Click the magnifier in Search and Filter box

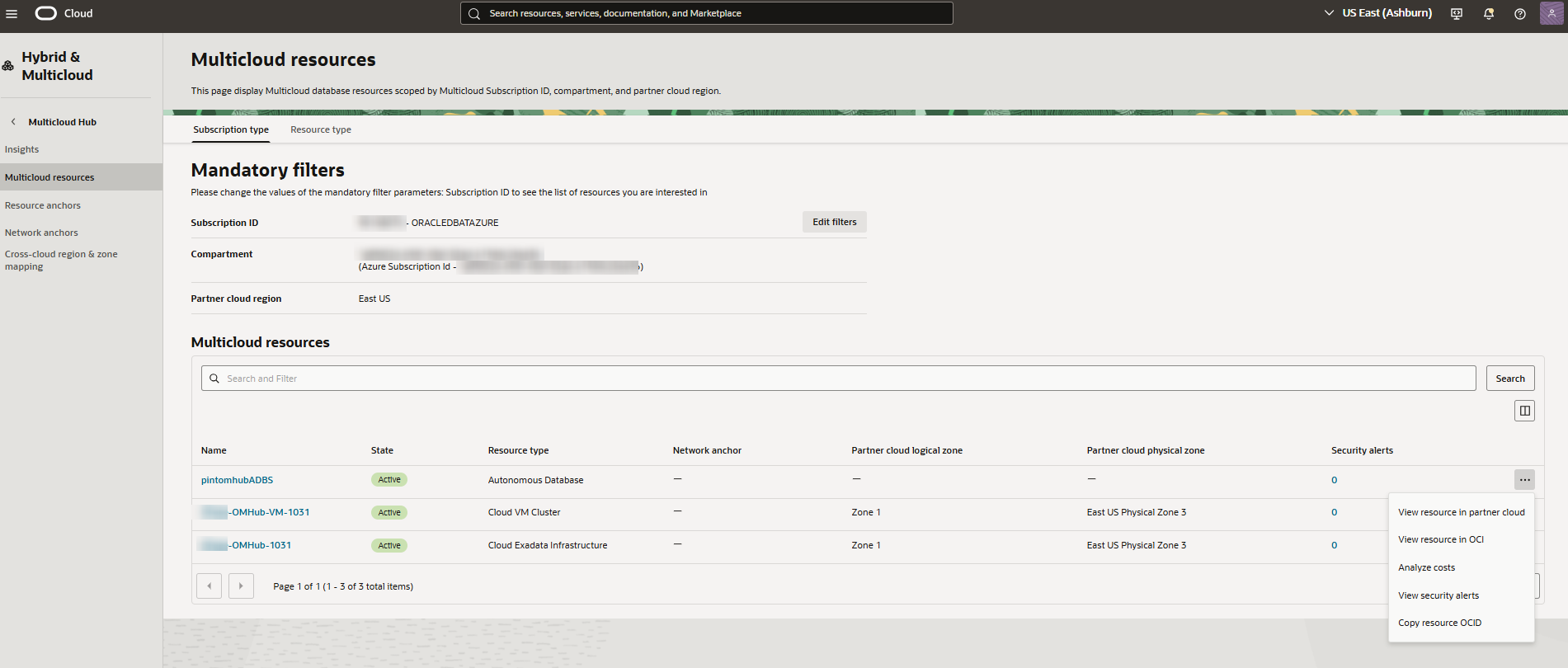[x=214, y=379]
